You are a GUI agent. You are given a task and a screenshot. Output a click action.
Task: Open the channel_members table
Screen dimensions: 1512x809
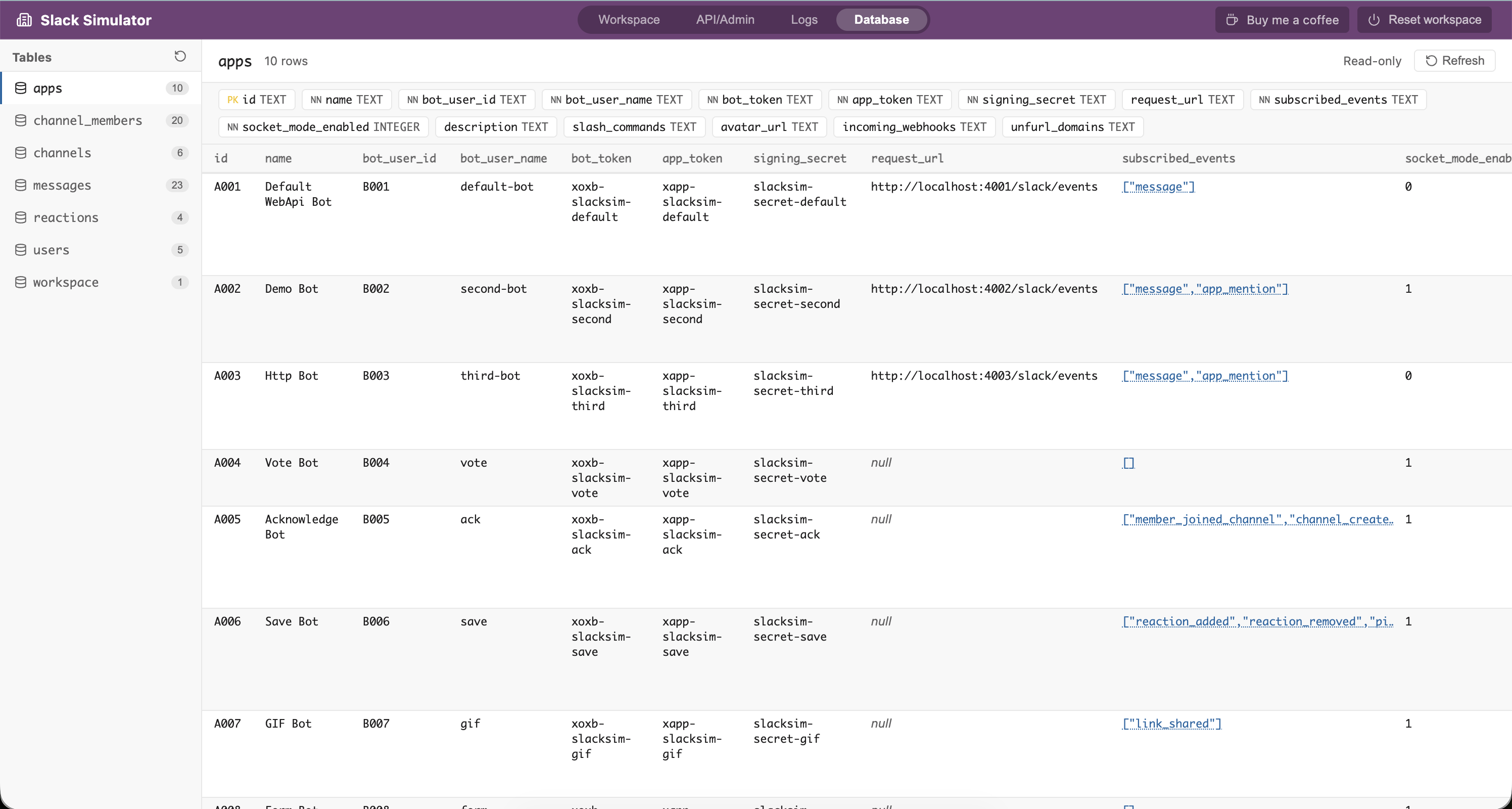[x=101, y=120]
